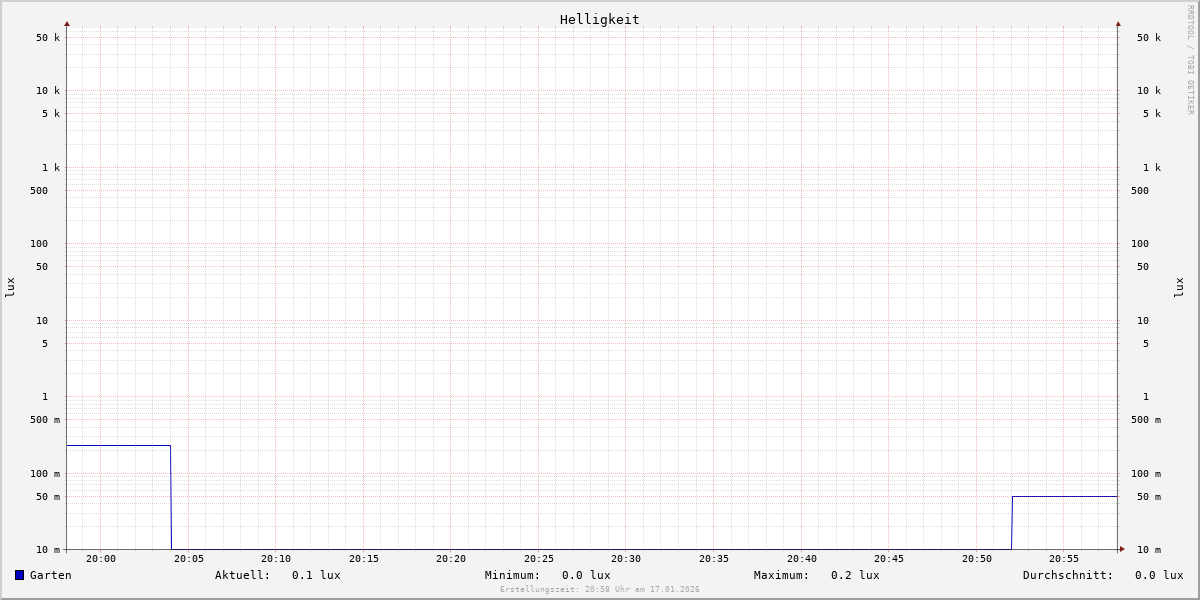Viewport: 1200px width, 600px height.
Task: Click the Durchschnitt: label in the legend
Action: coord(1068,575)
